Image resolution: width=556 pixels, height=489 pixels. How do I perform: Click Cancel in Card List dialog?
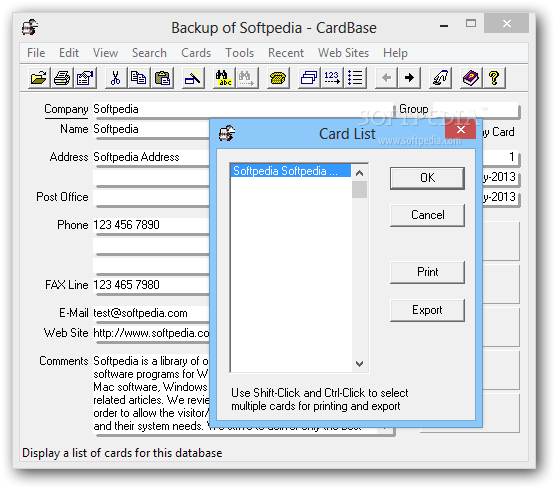[427, 215]
